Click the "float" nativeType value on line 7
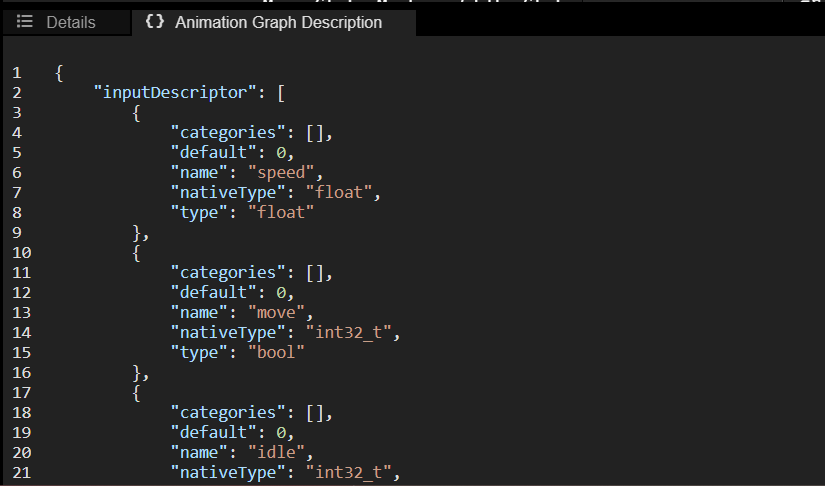The image size is (825, 486). click(x=339, y=193)
